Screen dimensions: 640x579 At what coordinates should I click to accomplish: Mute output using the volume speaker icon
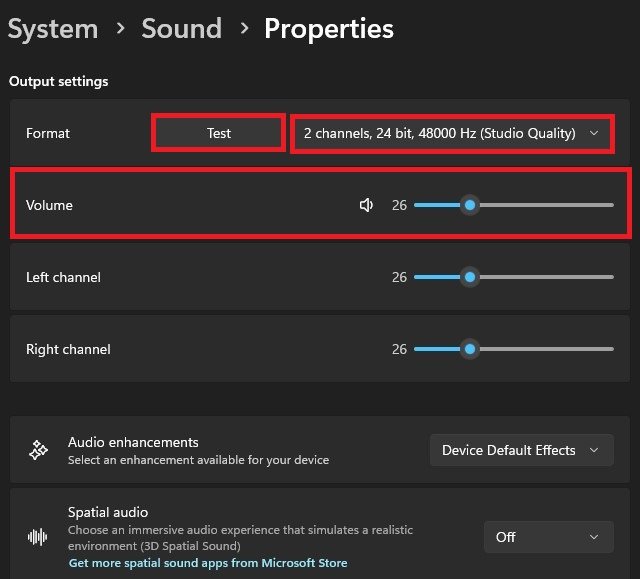click(x=366, y=205)
